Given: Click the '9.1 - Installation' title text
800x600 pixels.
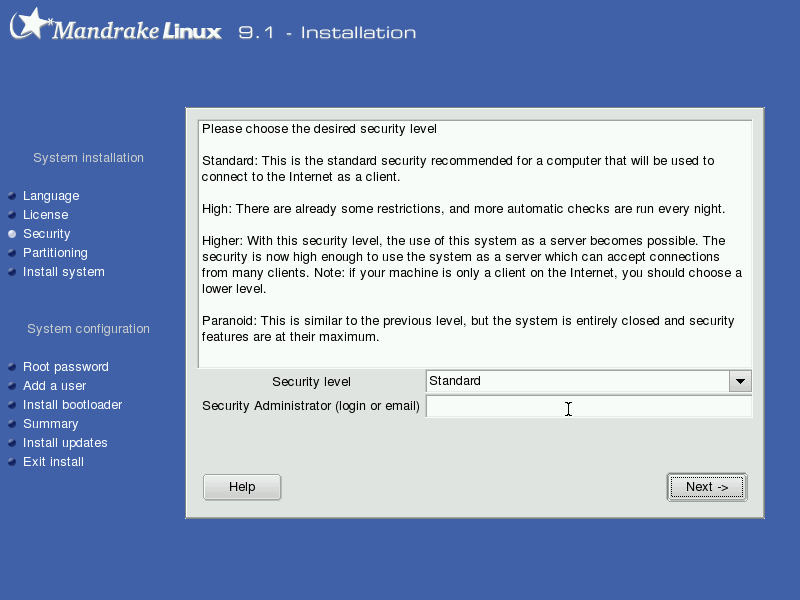Looking at the screenshot, I should 328,33.
